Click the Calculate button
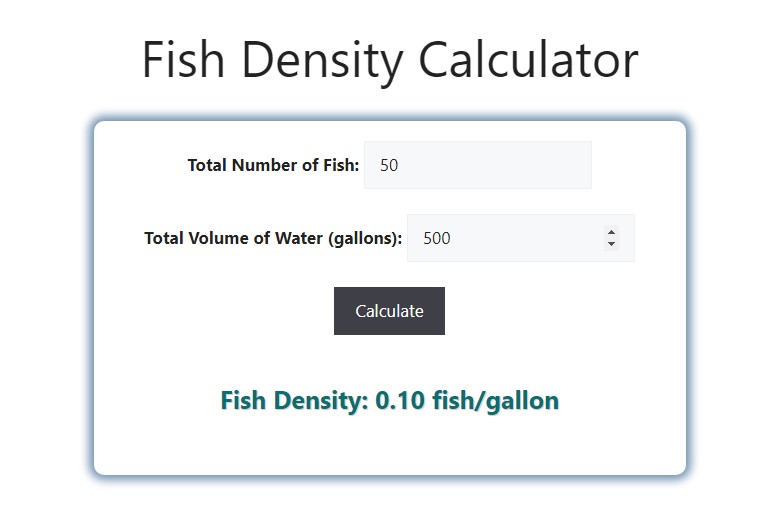This screenshot has width=765, height=516. pyautogui.click(x=389, y=311)
